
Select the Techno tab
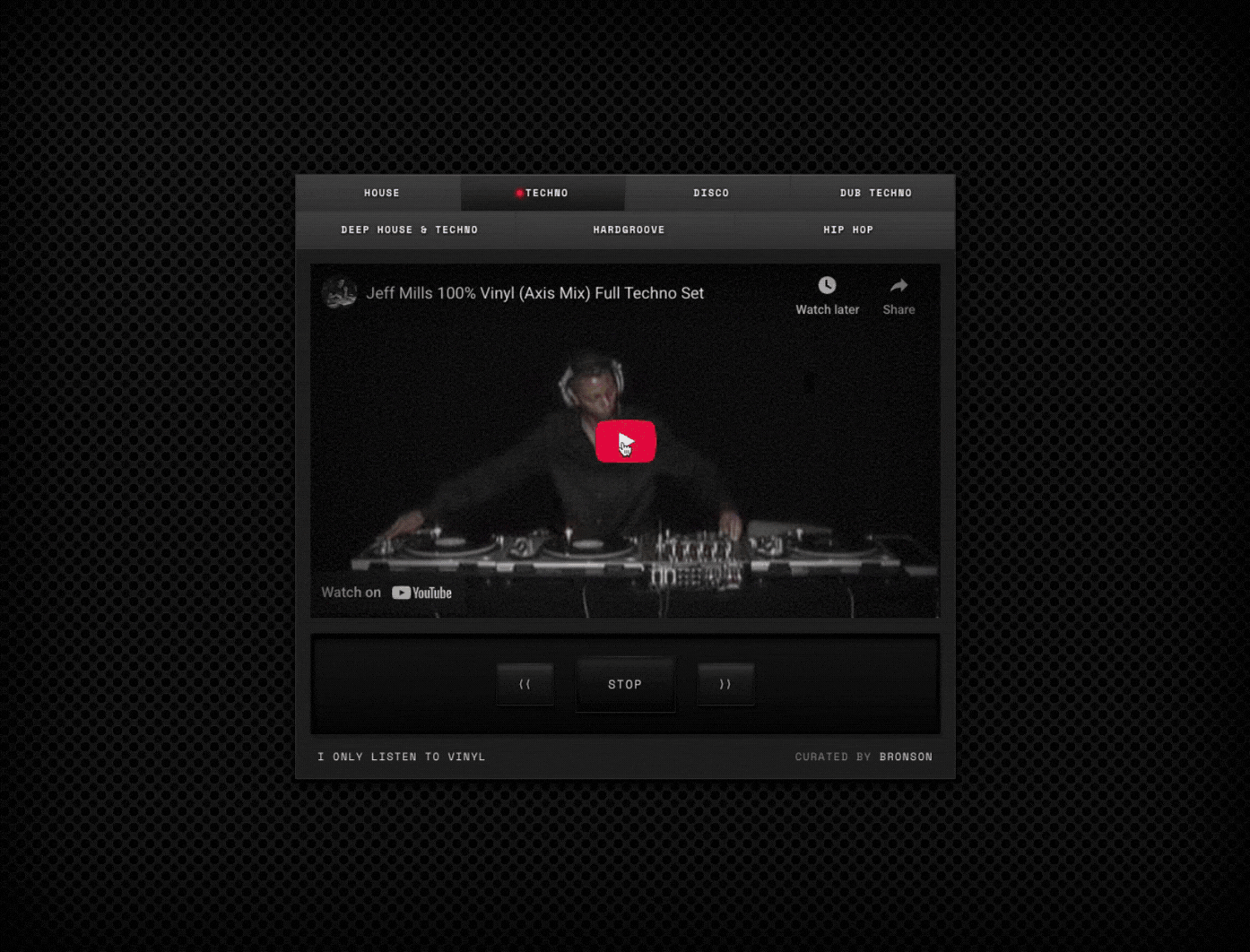click(x=546, y=194)
